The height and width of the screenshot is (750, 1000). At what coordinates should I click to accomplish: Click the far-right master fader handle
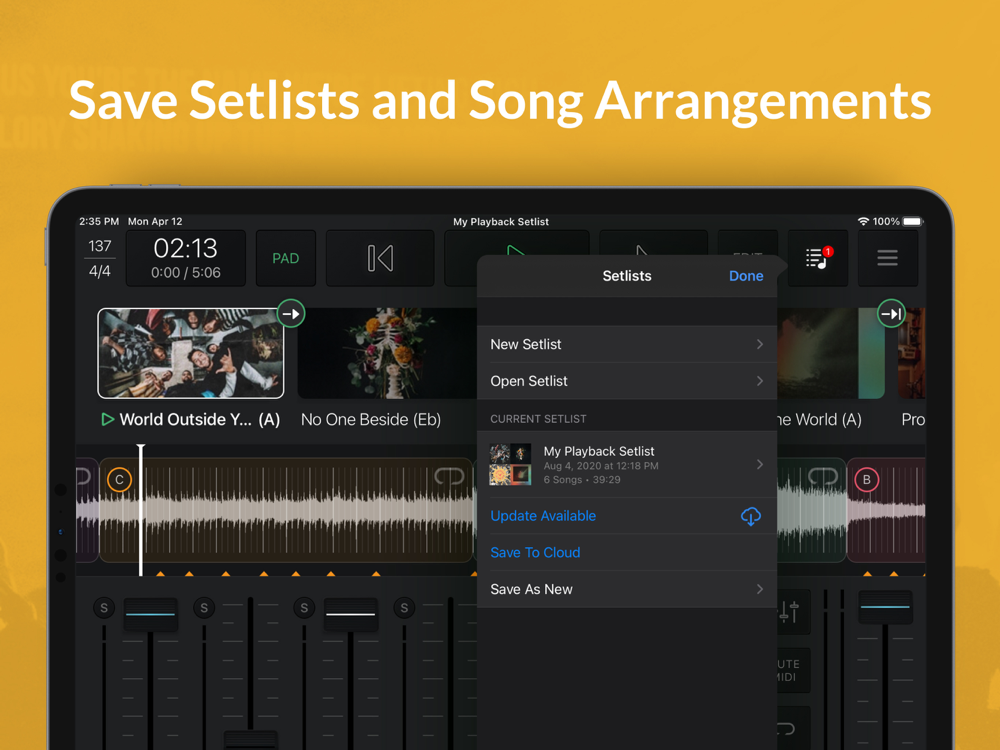pyautogui.click(x=885, y=607)
